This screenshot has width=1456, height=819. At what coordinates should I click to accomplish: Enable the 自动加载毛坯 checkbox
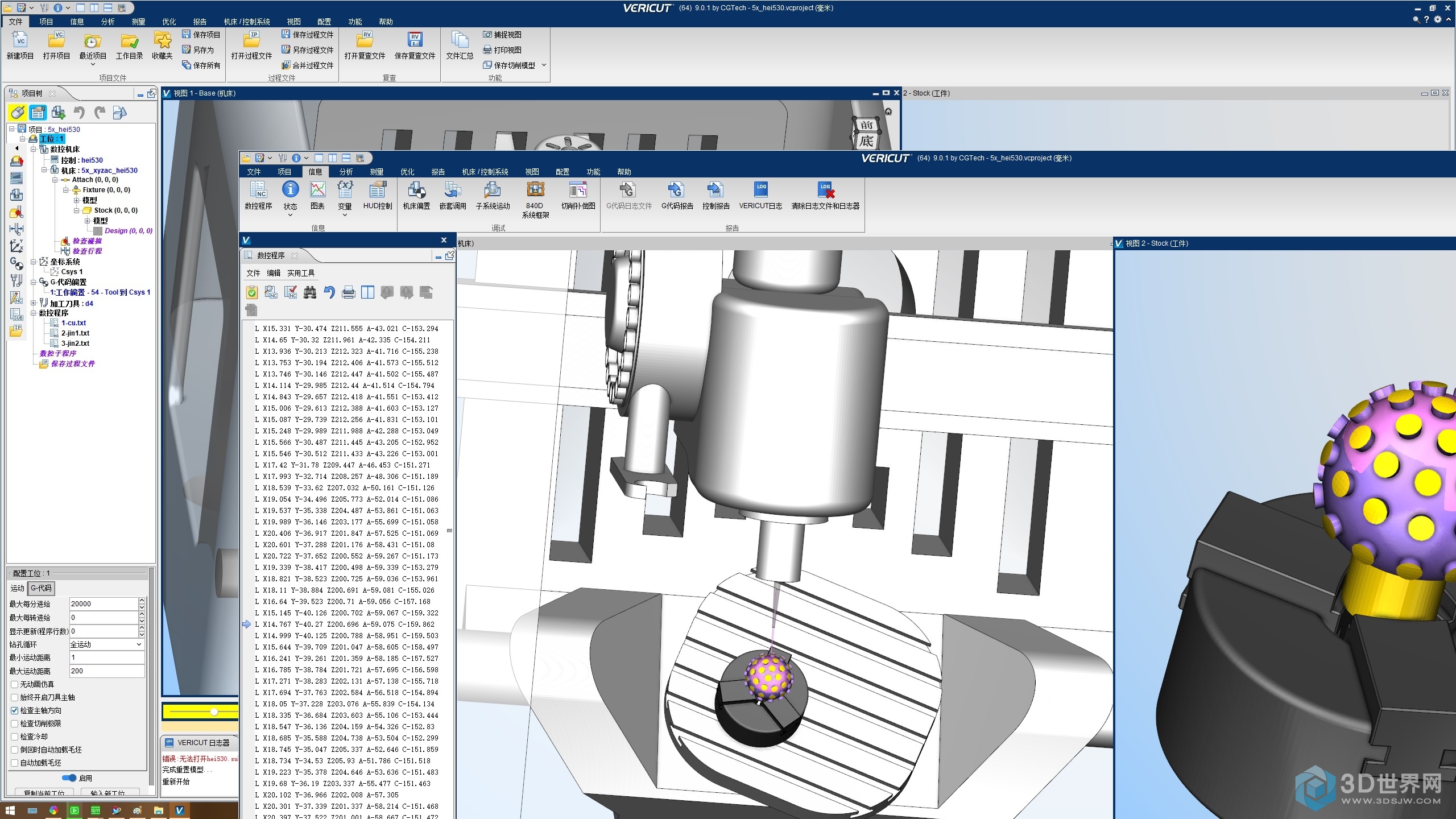(15, 763)
